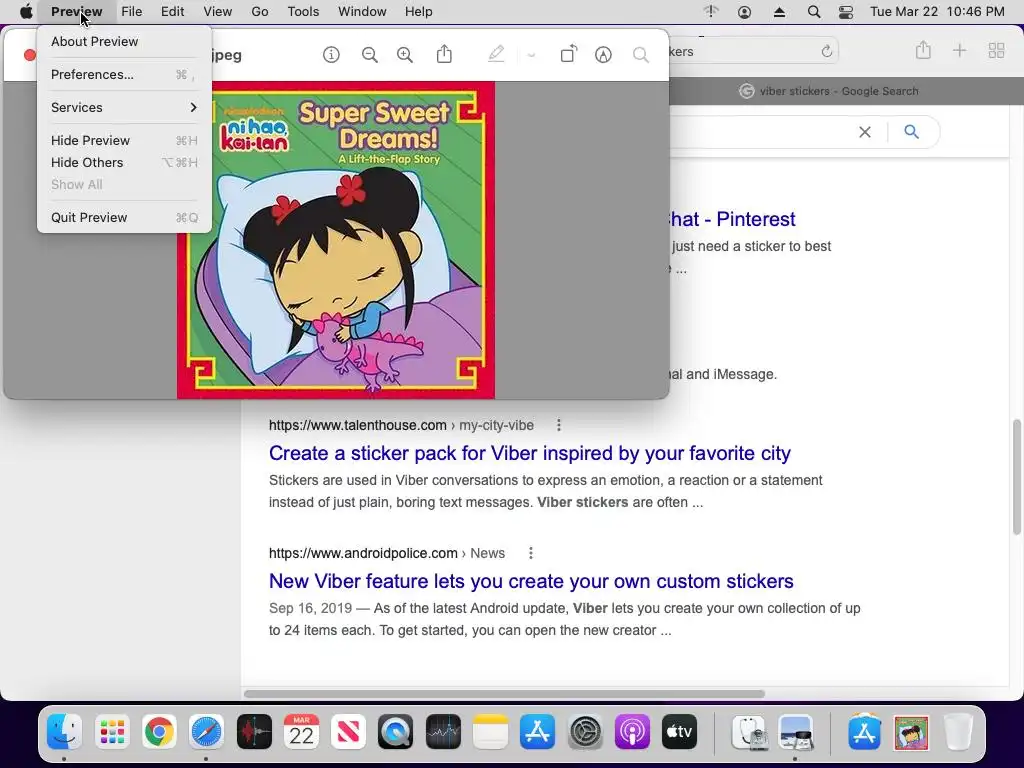Open Voice Memos from the Dock
This screenshot has height=768, width=1024.
[x=254, y=731]
